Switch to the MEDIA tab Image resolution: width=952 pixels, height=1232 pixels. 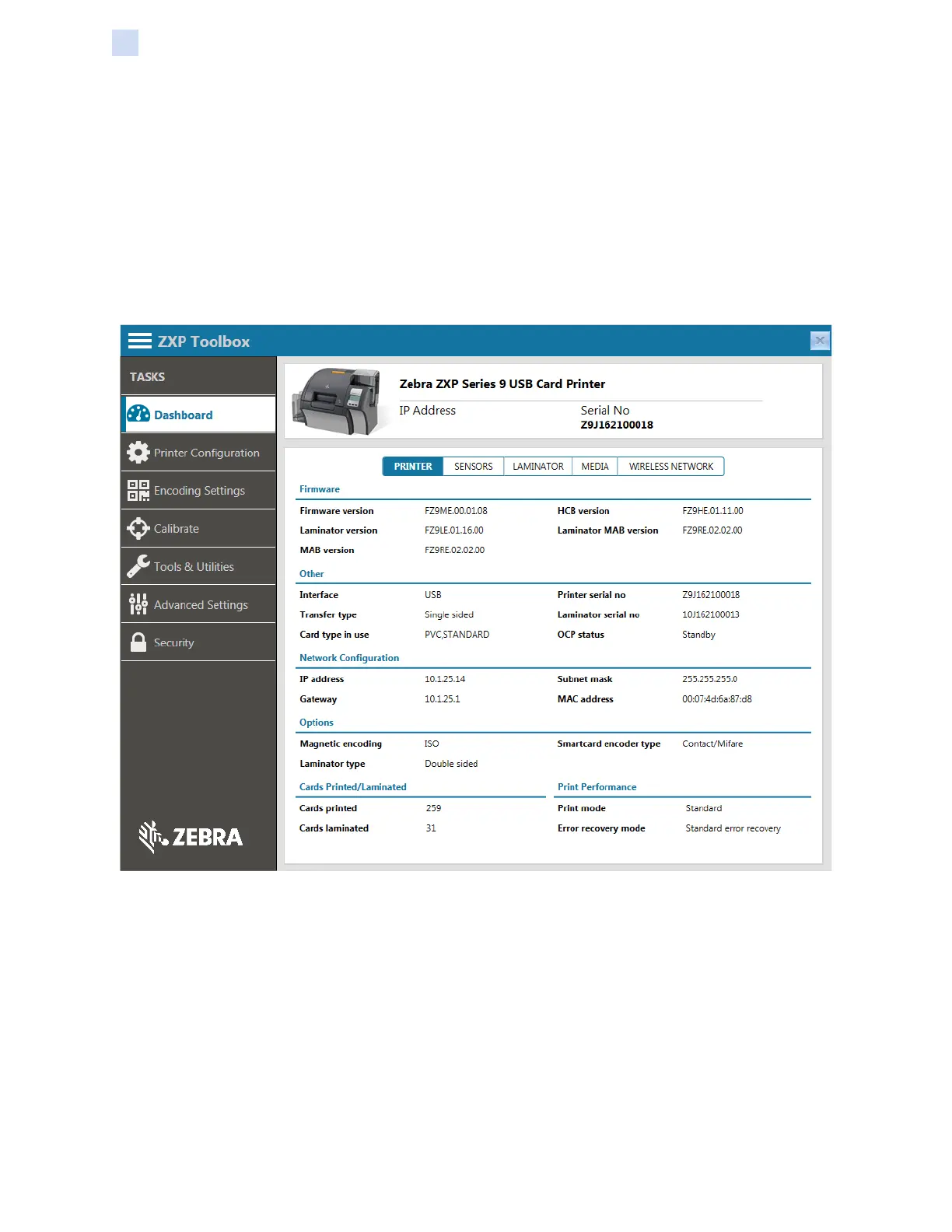click(x=595, y=467)
